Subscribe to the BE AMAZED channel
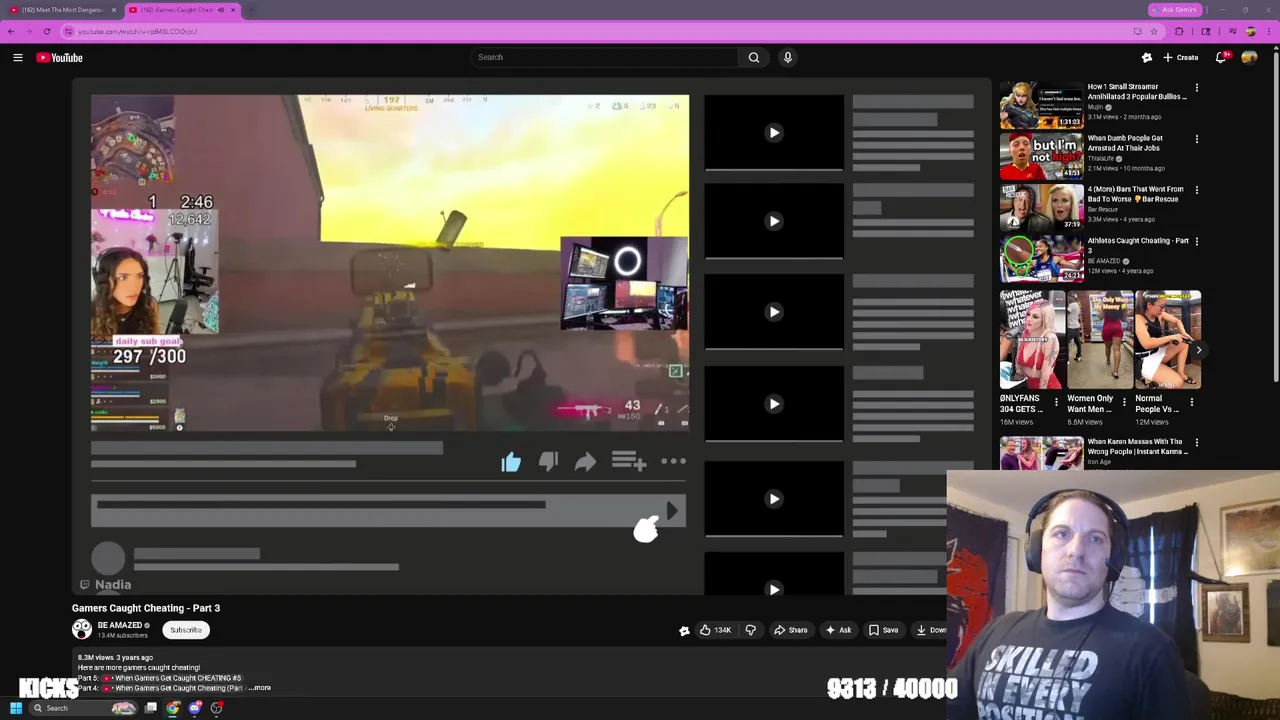The image size is (1280, 720). tap(186, 630)
